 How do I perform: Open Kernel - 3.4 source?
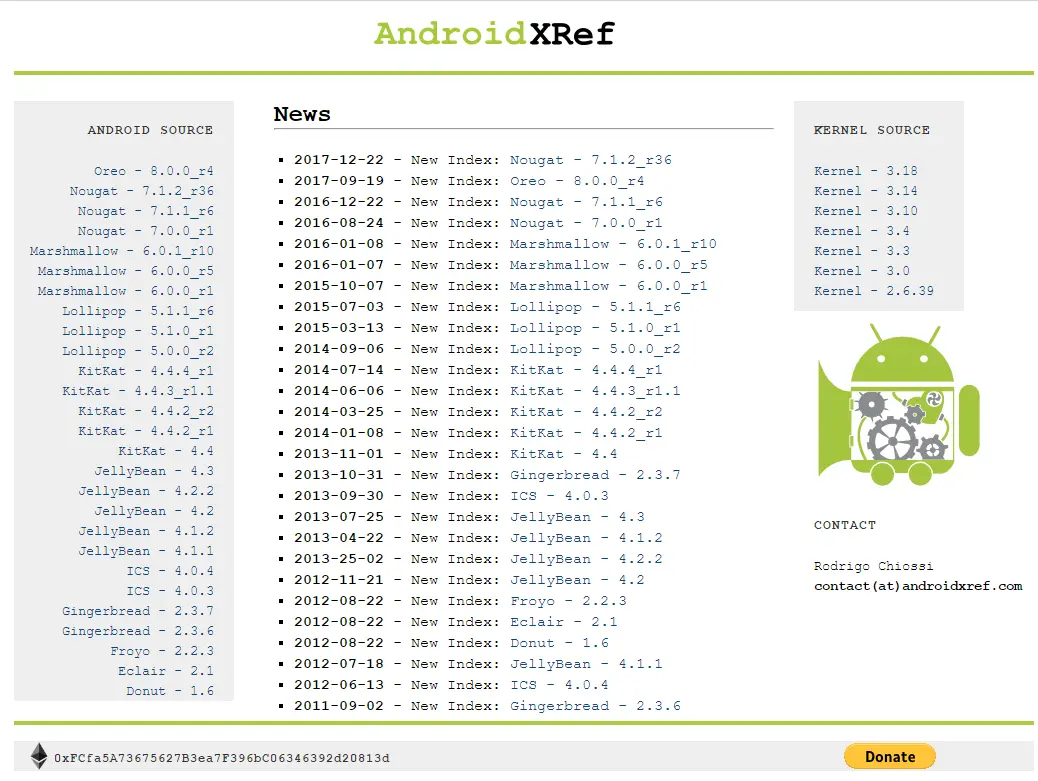pos(861,231)
